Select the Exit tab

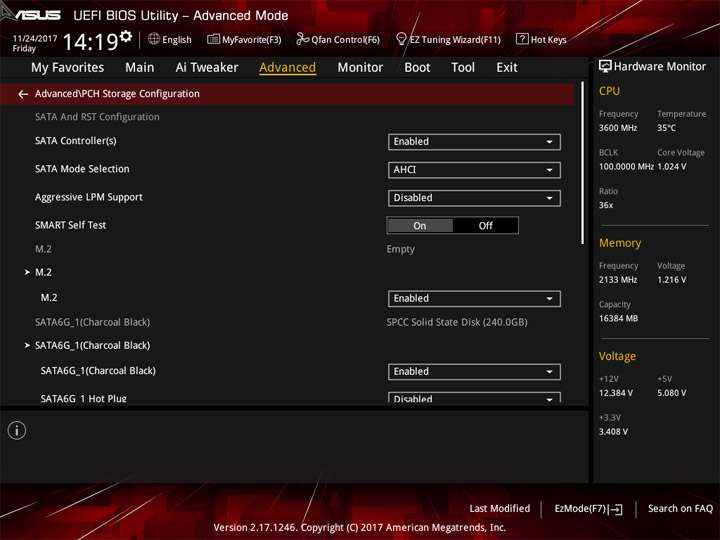coord(507,68)
